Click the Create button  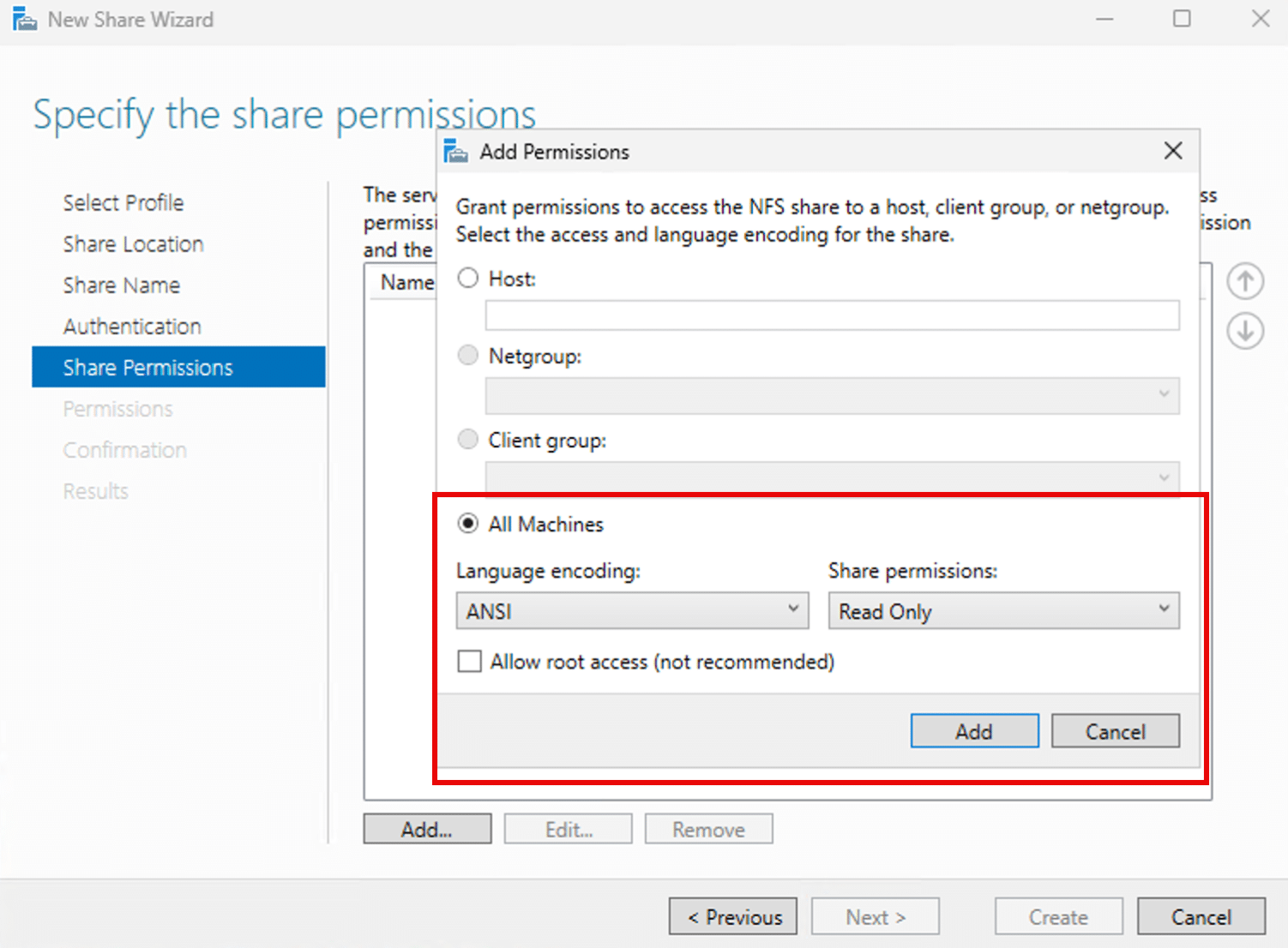click(1058, 916)
